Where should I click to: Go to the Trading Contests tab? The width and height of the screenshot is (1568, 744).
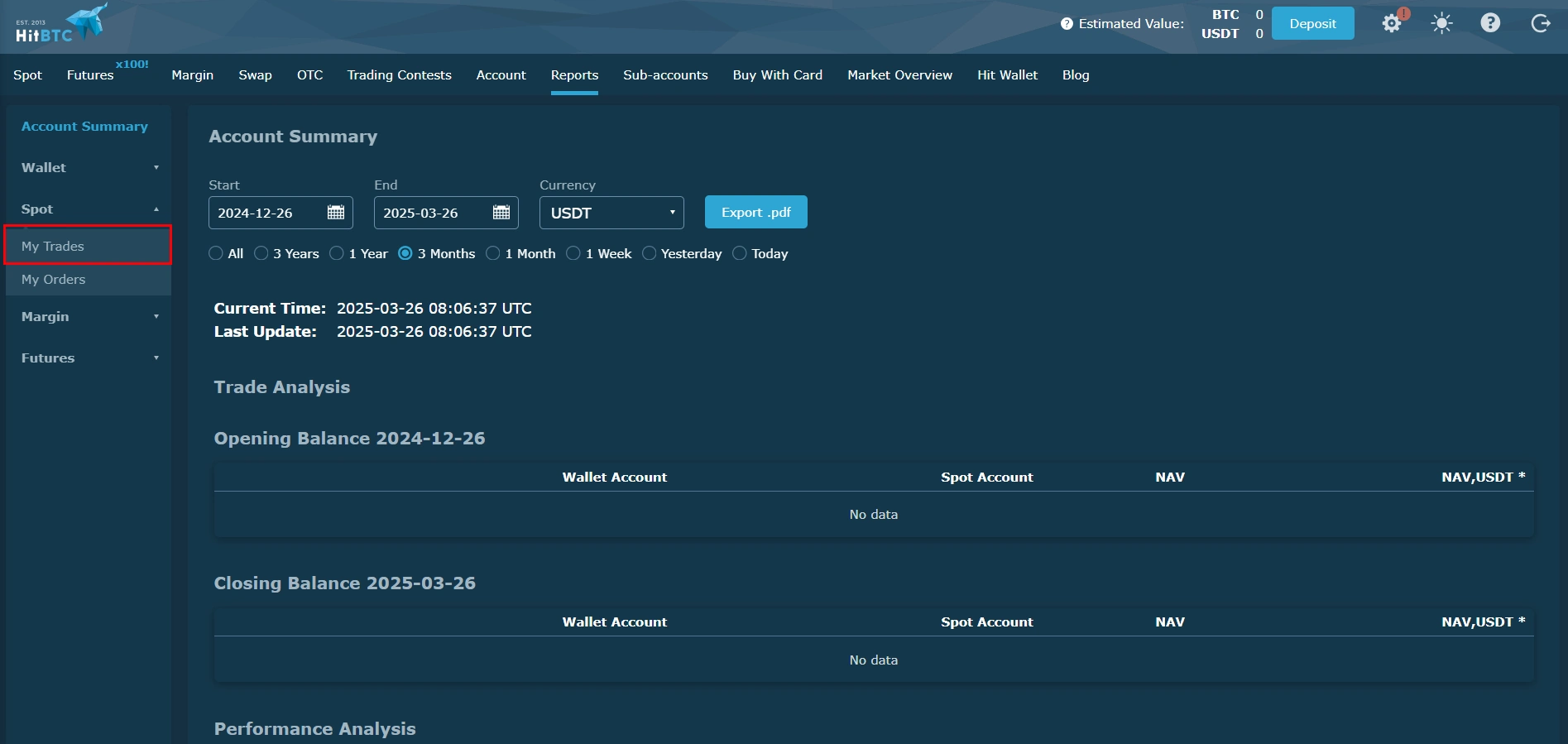(399, 75)
